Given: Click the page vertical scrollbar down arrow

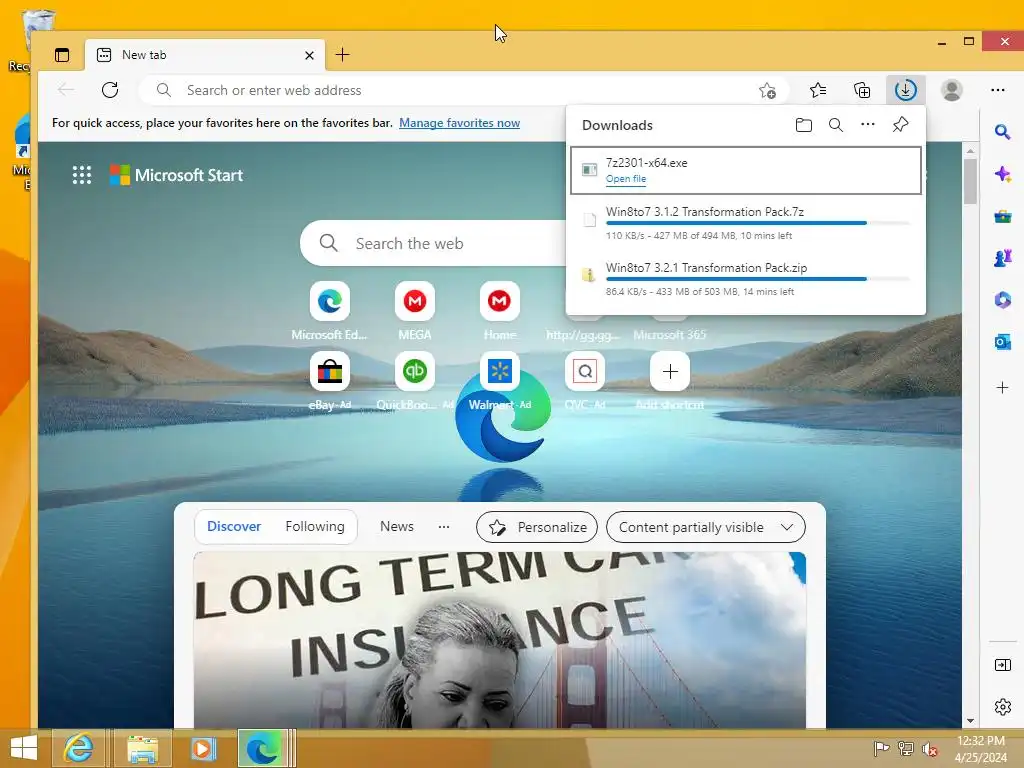Looking at the screenshot, I should coord(970,721).
